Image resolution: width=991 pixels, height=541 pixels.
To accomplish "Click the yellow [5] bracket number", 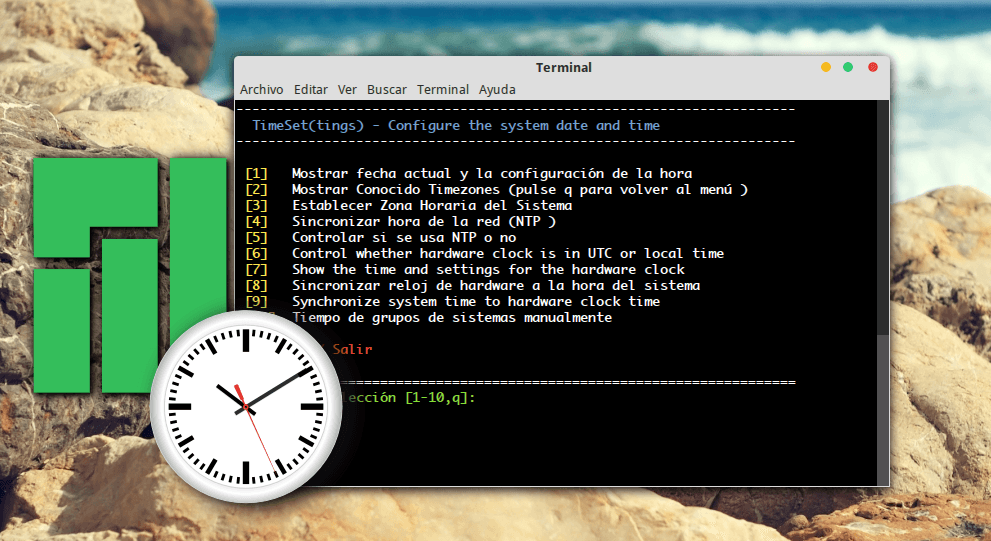I will [x=256, y=238].
